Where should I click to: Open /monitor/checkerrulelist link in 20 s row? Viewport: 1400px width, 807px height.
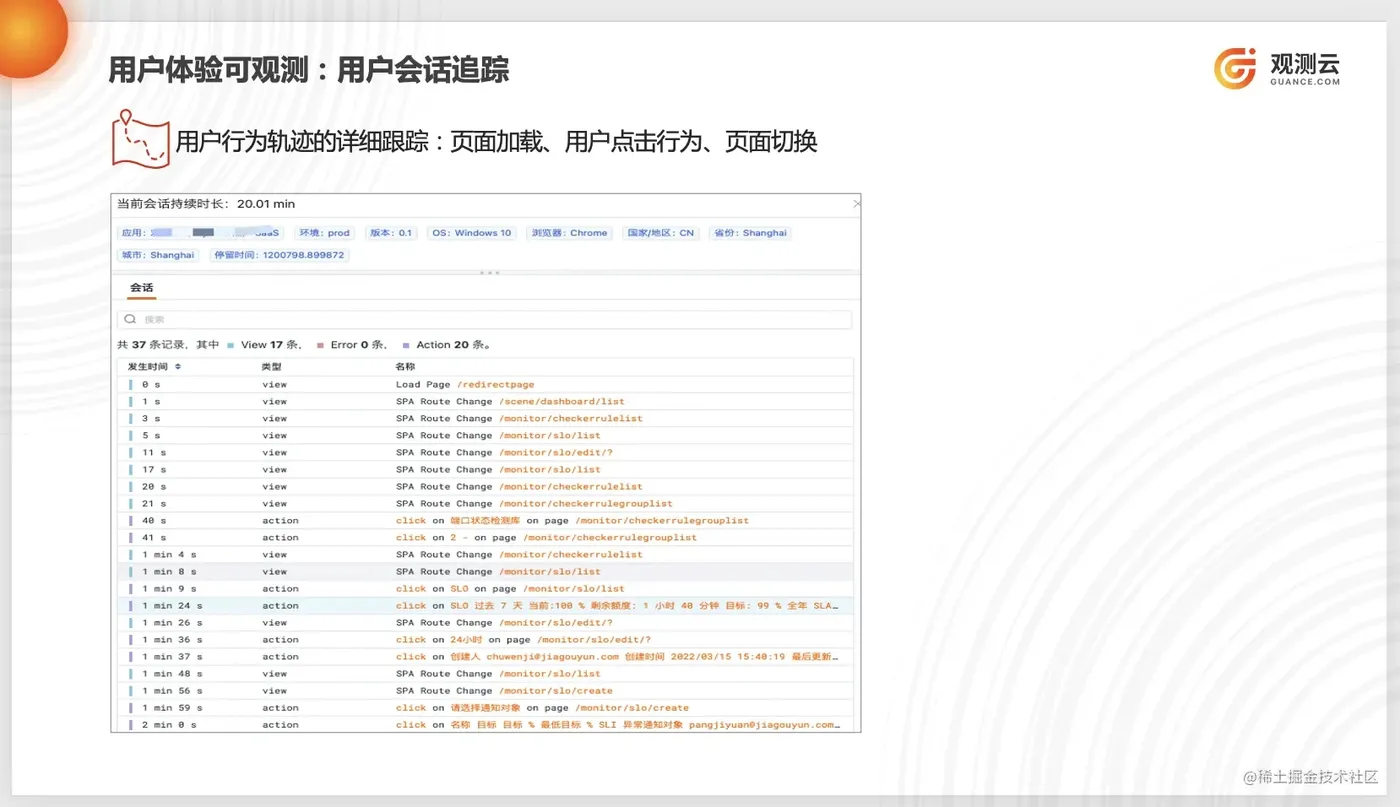(x=570, y=486)
